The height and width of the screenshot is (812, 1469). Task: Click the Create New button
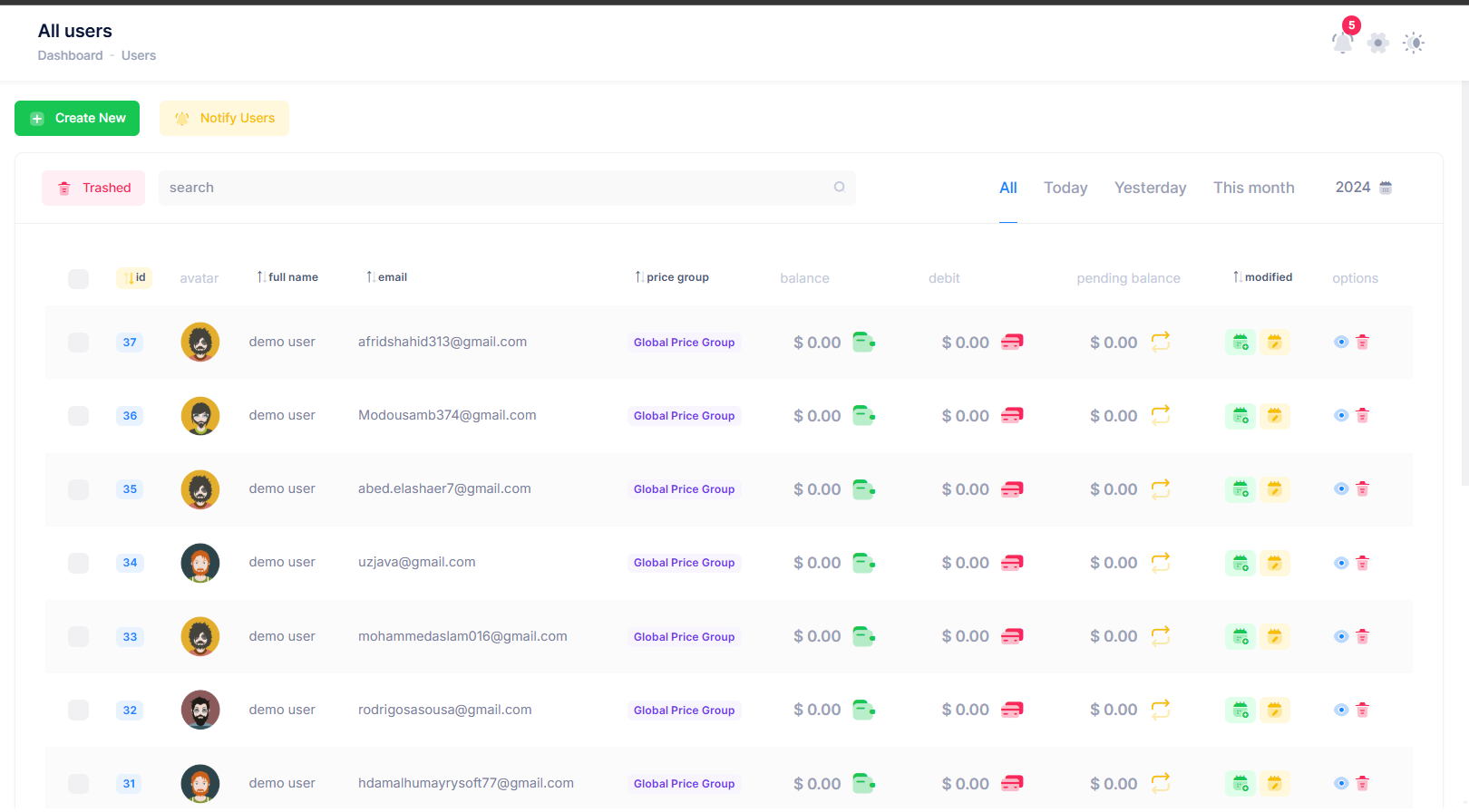(x=77, y=118)
